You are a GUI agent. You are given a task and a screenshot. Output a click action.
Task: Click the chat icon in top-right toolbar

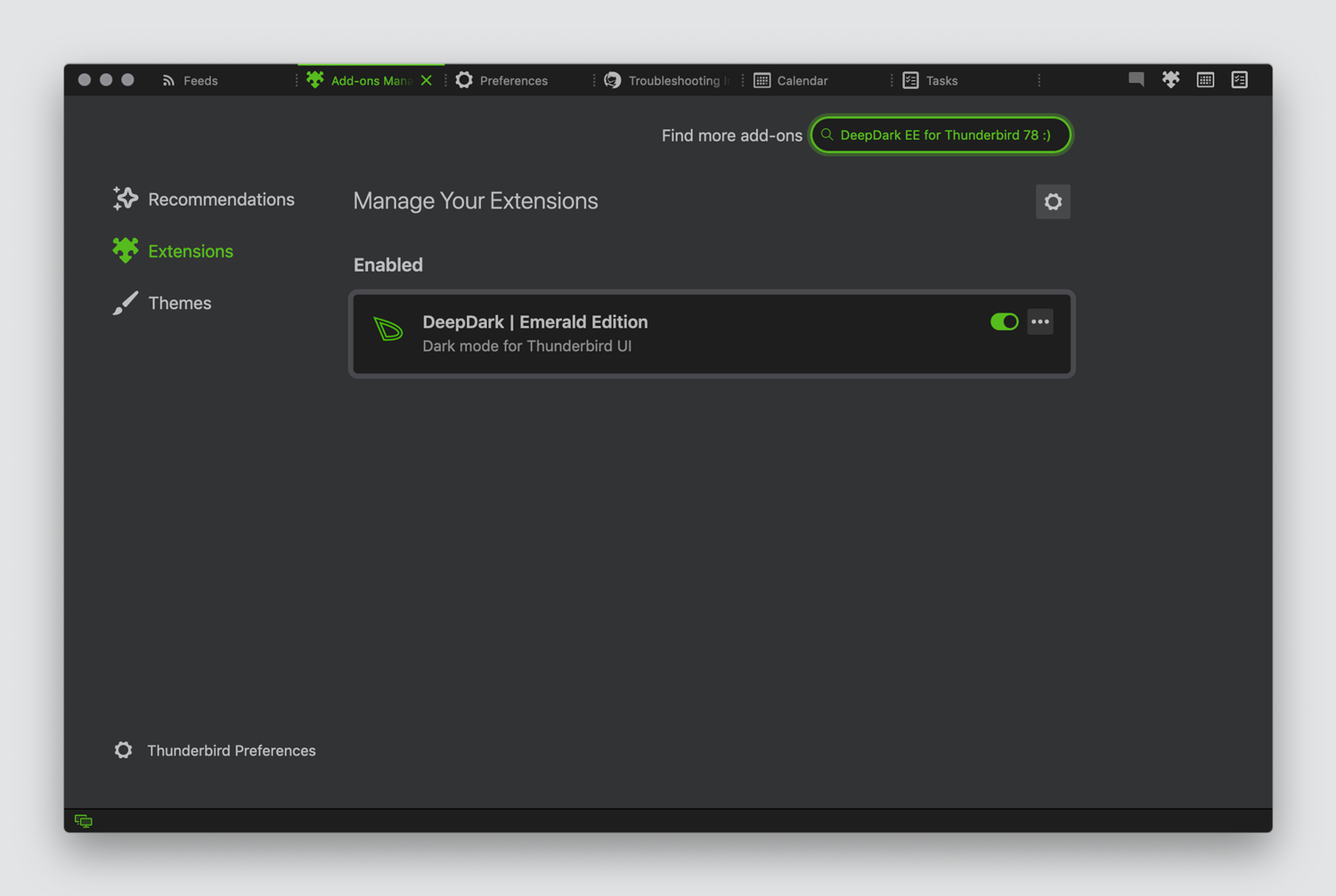(1136, 79)
